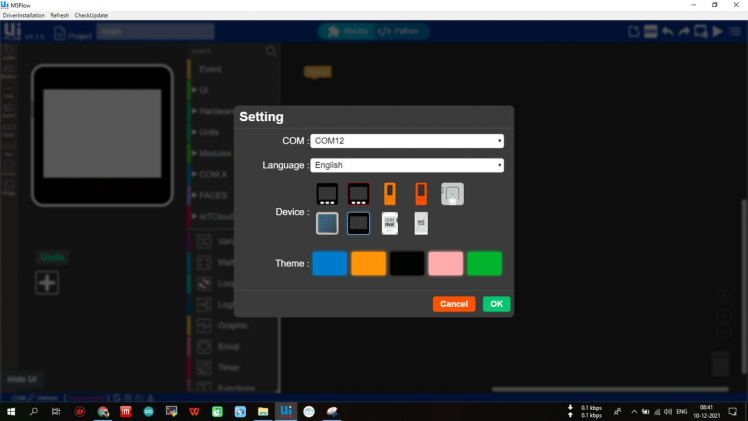The image size is (748, 421).
Task: Click the Redo arrow in the toolbar
Action: coord(684,31)
